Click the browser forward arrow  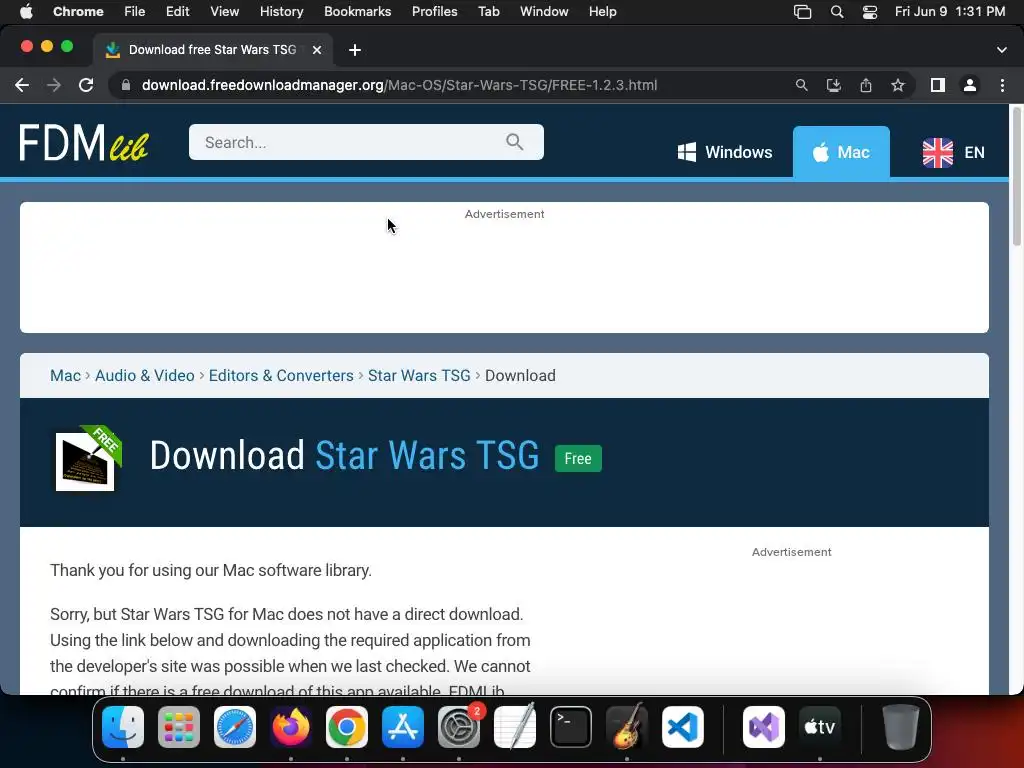[x=54, y=85]
